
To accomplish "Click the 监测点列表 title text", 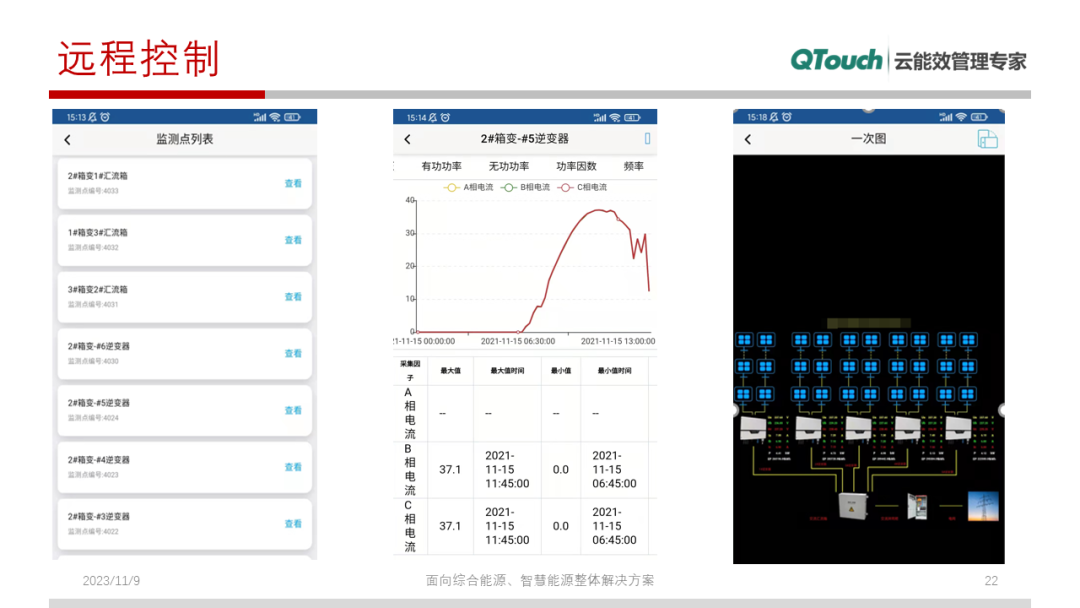I will (185, 139).
